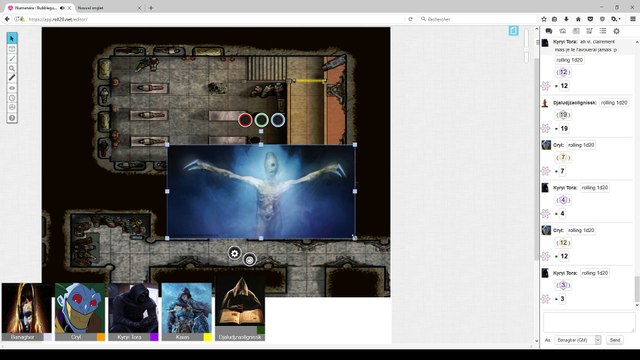This screenshot has width=640, height=360.
Task: Click the page scrollbar down arrow
Action: tap(536, 341)
